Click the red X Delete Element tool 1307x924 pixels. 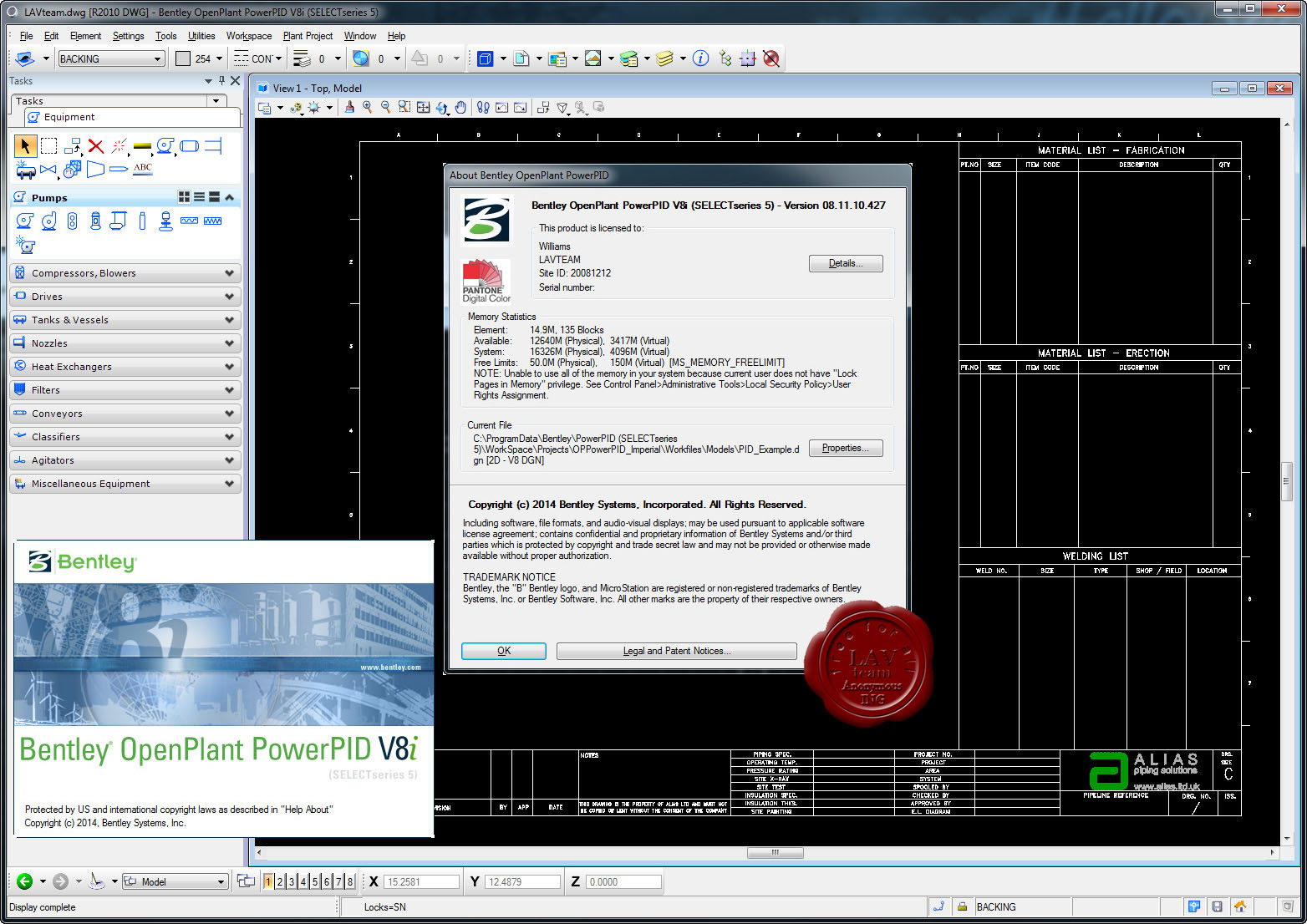(96, 146)
